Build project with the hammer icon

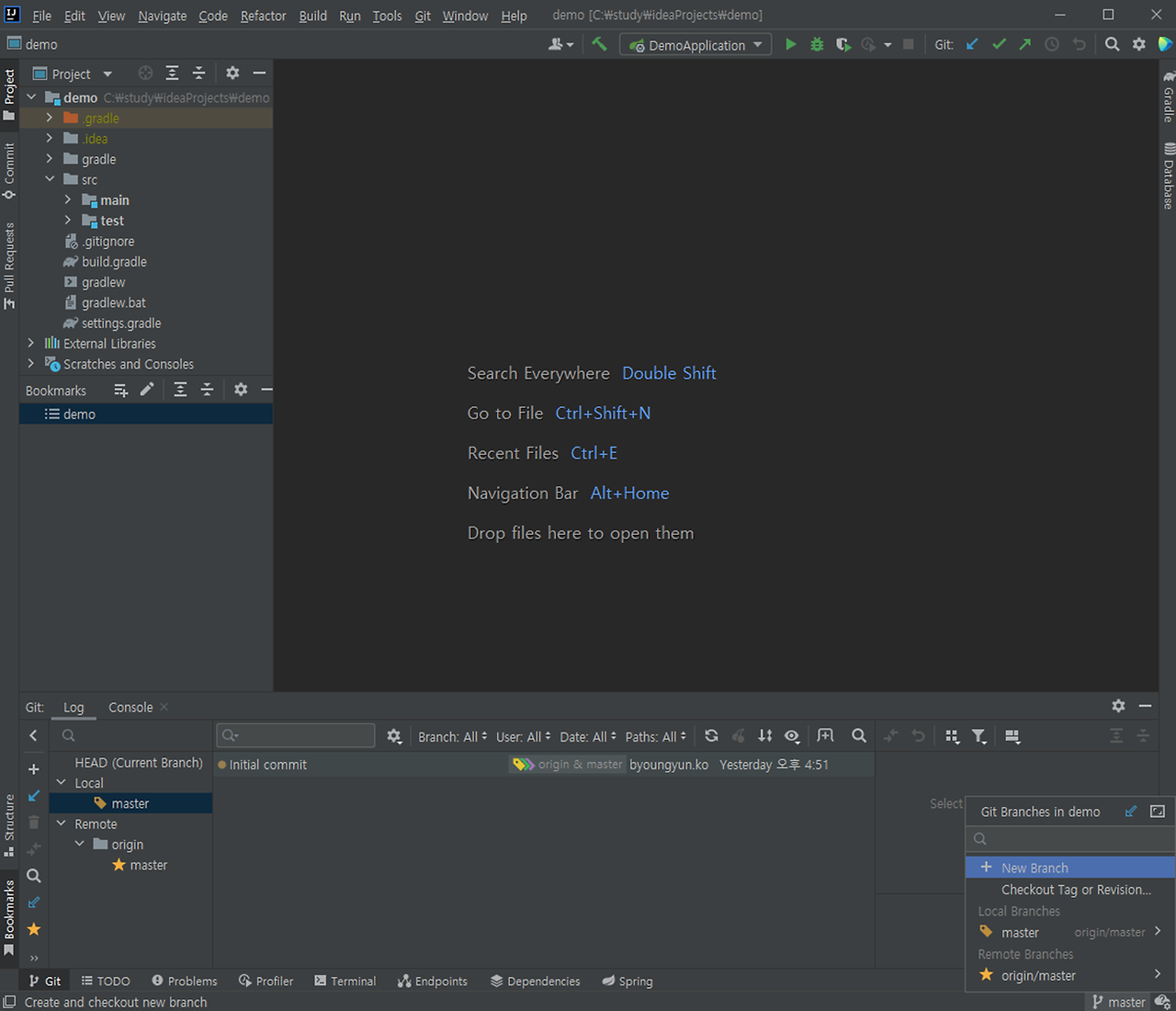point(599,44)
